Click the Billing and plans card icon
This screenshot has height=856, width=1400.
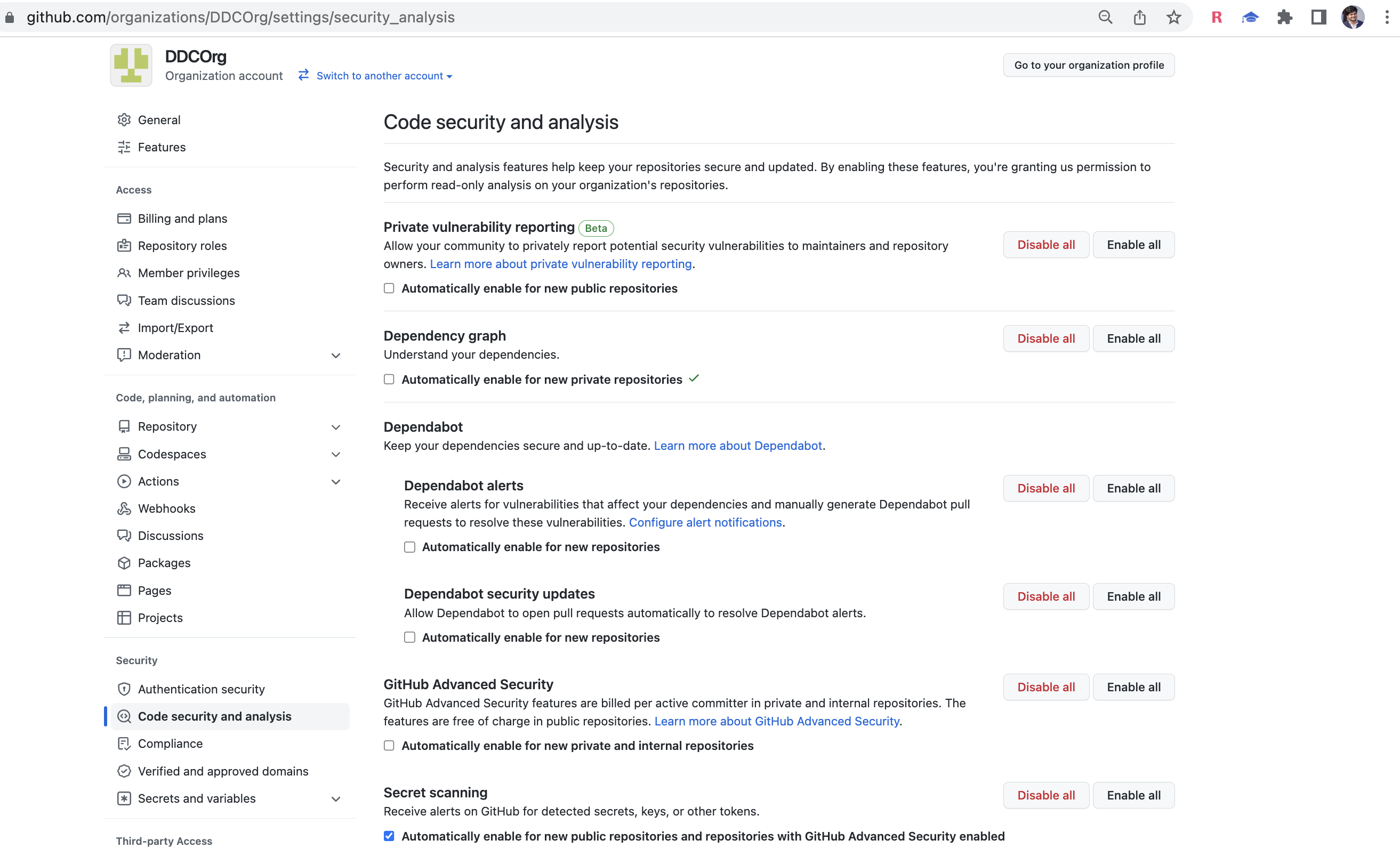tap(124, 219)
